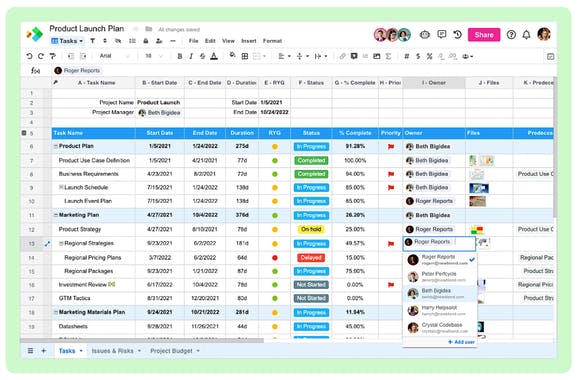This screenshot has width=579, height=380.
Task: Click green RYG dot for Product Use Case Definition
Action: click(x=275, y=161)
